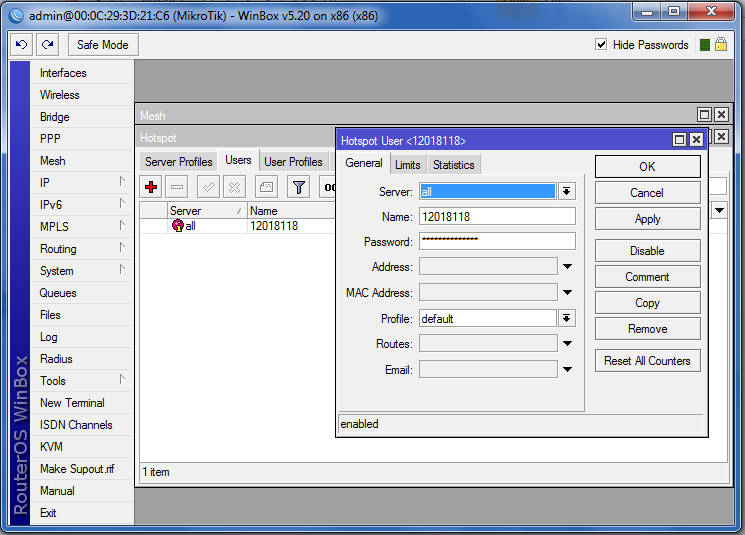Click the green status square indicator
The image size is (745, 535).
pyautogui.click(x=705, y=45)
